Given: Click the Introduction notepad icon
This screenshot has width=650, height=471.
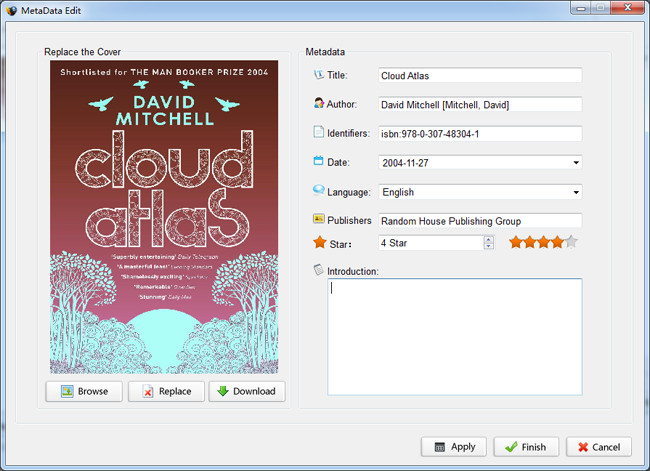Looking at the screenshot, I should [x=318, y=270].
